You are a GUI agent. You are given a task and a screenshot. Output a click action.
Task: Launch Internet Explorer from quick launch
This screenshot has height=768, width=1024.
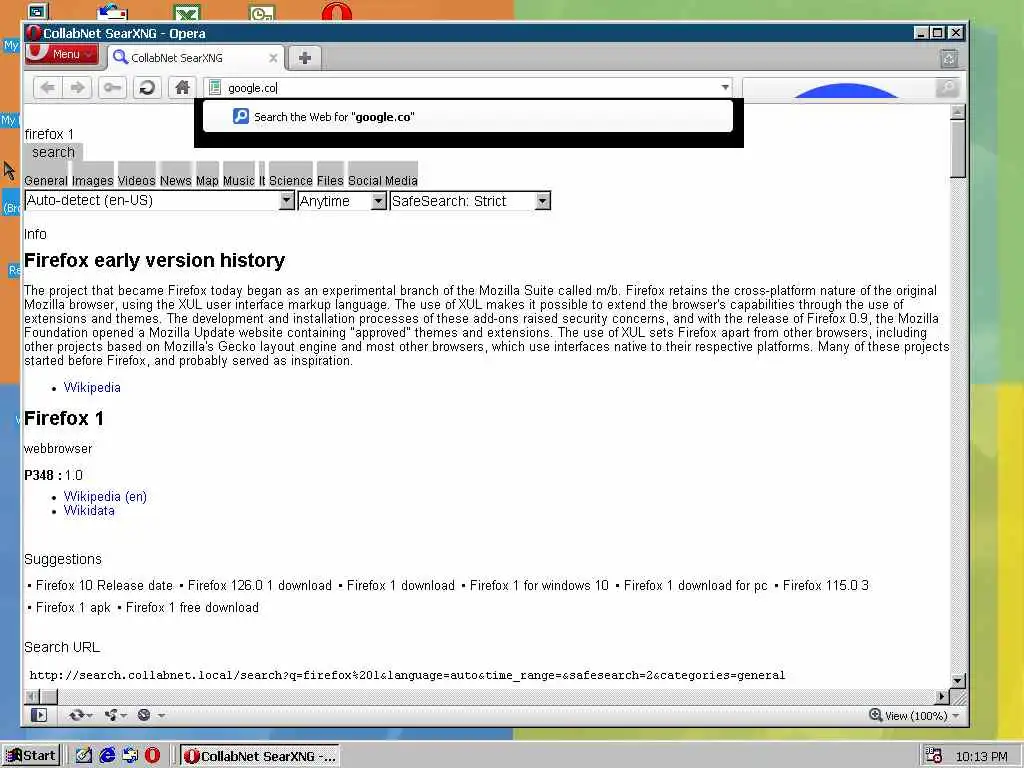pos(106,756)
